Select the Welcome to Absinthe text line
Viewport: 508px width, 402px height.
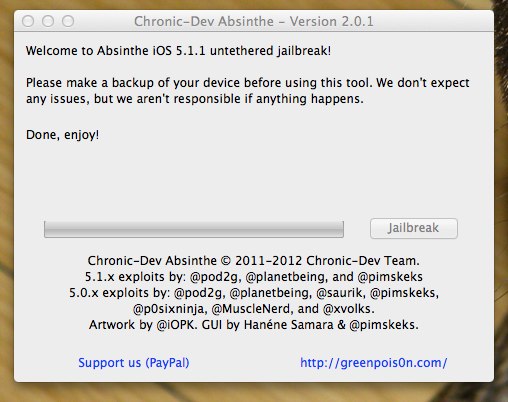click(x=178, y=51)
